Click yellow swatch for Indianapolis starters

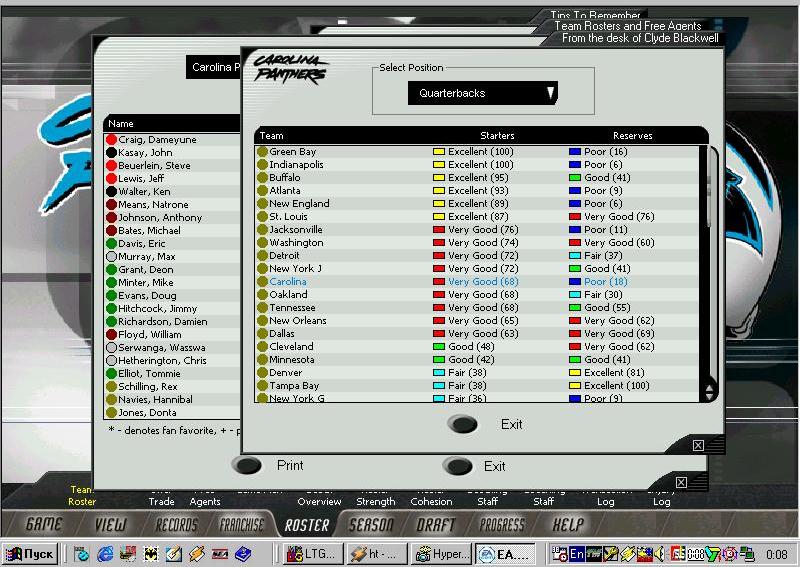click(438, 165)
